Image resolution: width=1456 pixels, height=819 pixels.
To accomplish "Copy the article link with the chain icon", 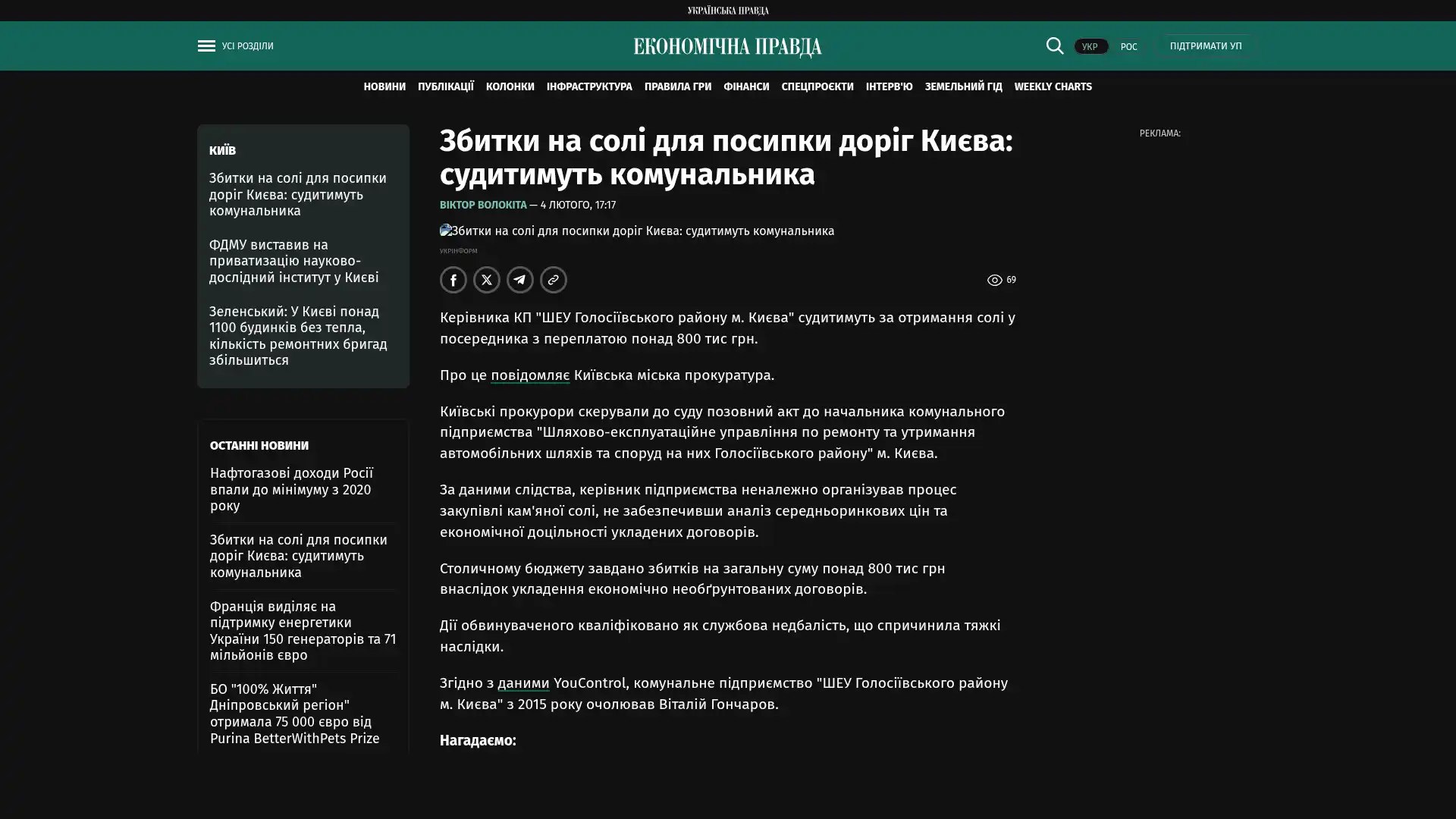I will (x=553, y=280).
